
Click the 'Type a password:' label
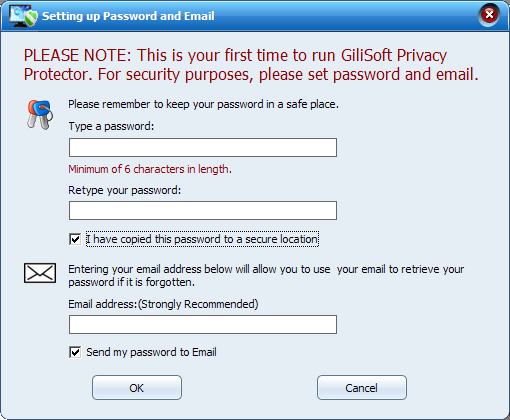[x=111, y=126]
